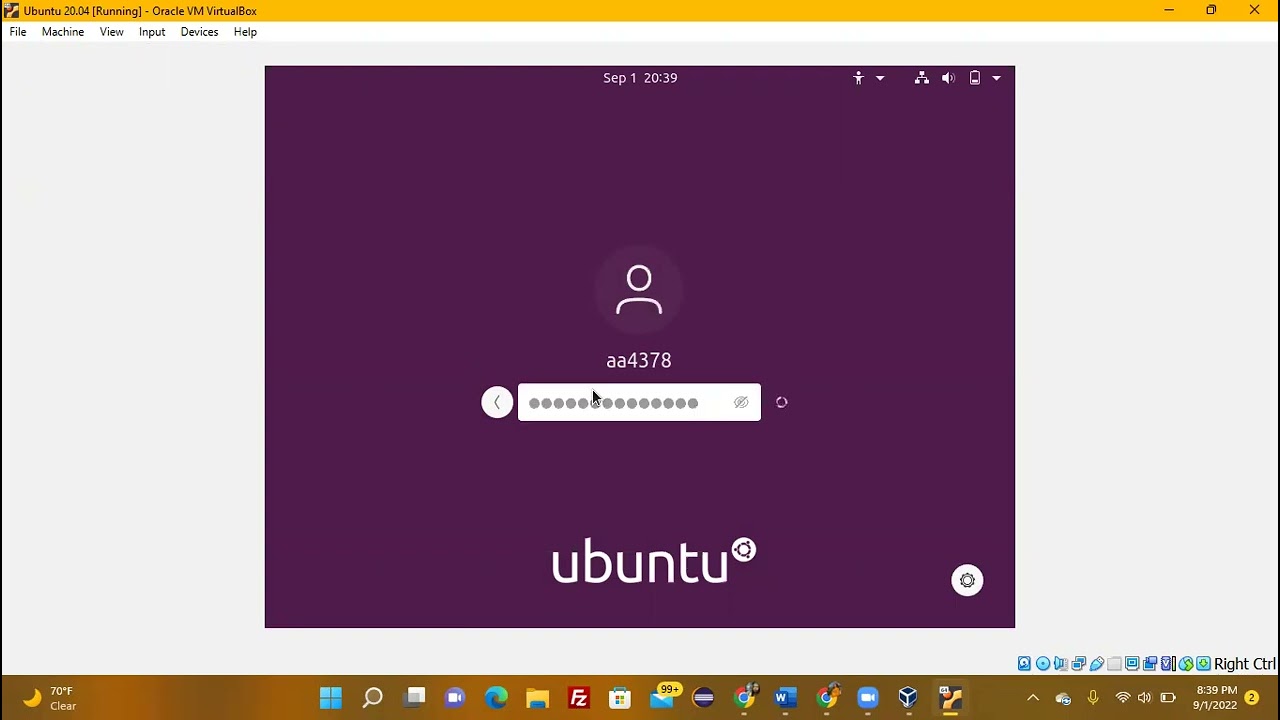Expand the Ubuntu system menu arrow
The width and height of the screenshot is (1280, 720).
996,78
